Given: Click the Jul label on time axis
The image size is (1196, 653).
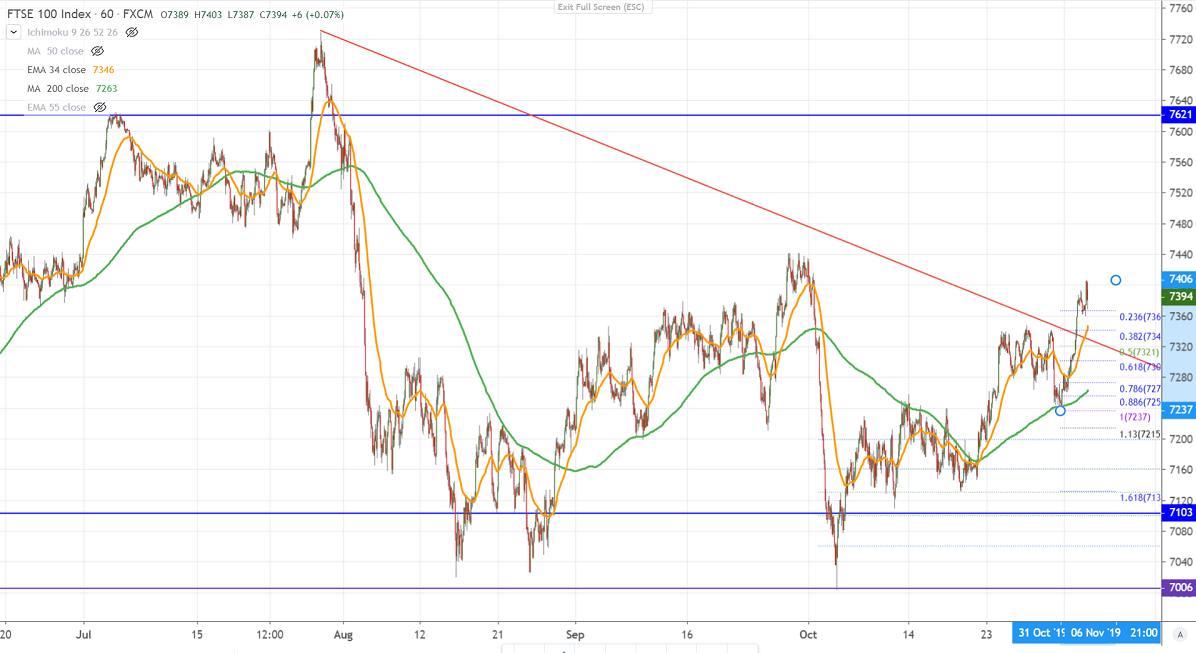Looking at the screenshot, I should click(x=84, y=634).
